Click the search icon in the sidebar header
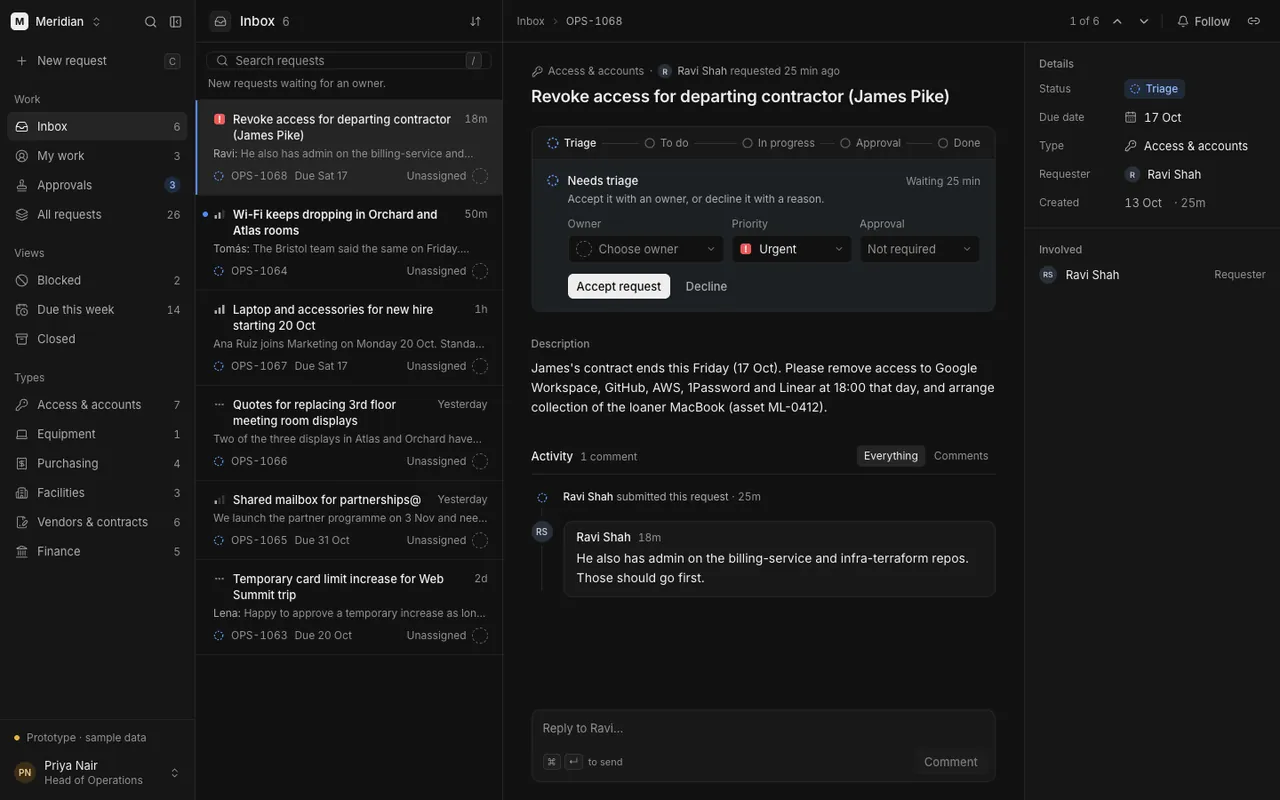1280x800 pixels. point(151,21)
